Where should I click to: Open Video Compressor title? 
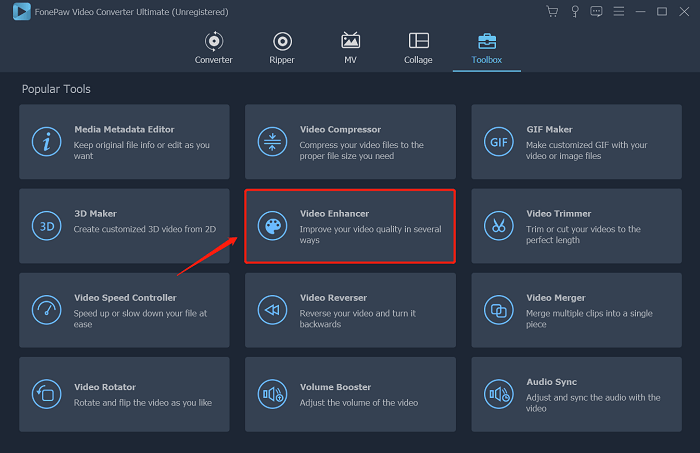click(x=340, y=129)
